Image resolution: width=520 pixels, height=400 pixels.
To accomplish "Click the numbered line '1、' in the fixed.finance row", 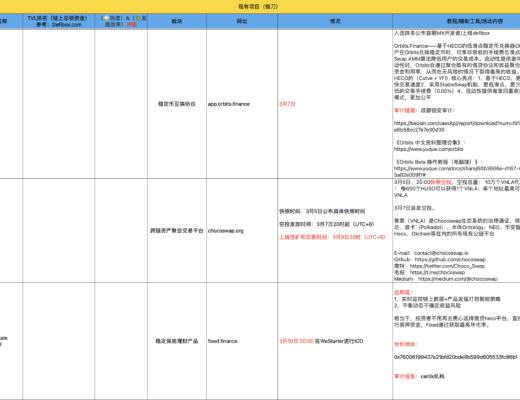I will pyautogui.click(x=447, y=299).
